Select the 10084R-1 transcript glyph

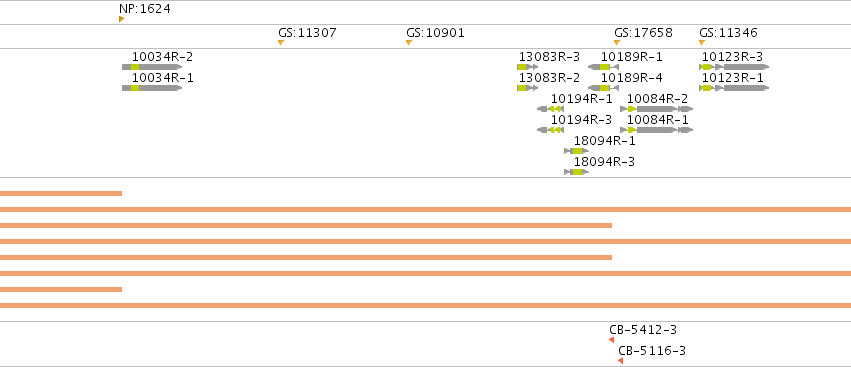657,130
